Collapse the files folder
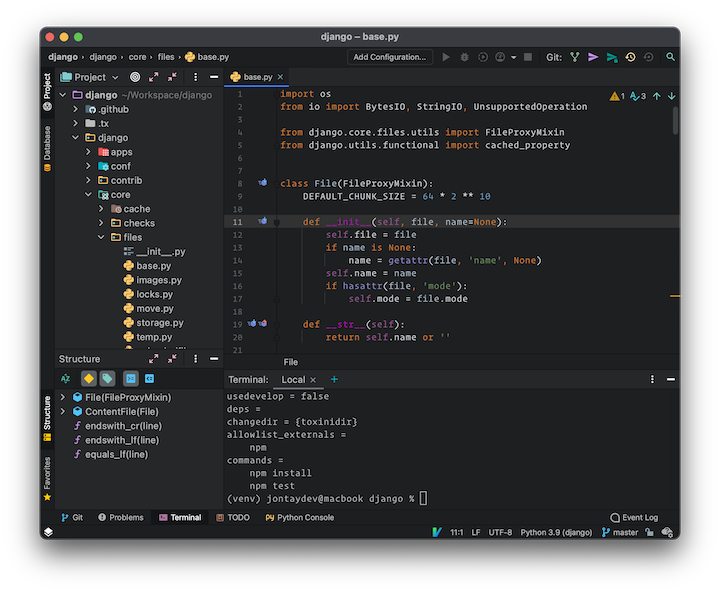The image size is (720, 592). click(x=101, y=237)
